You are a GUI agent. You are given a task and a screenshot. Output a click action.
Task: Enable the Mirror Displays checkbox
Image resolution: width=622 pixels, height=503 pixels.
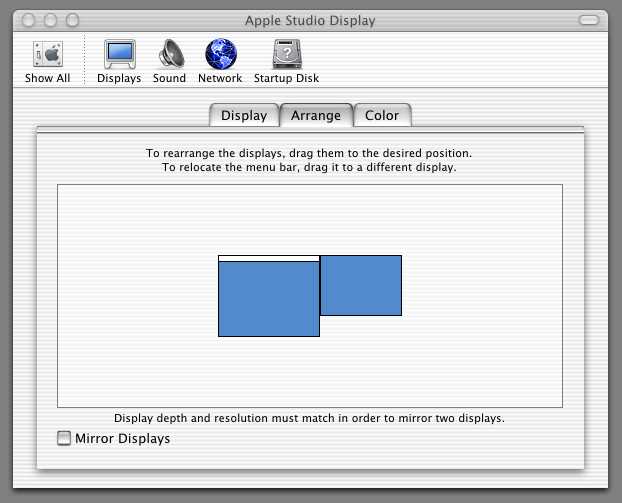(x=63, y=438)
